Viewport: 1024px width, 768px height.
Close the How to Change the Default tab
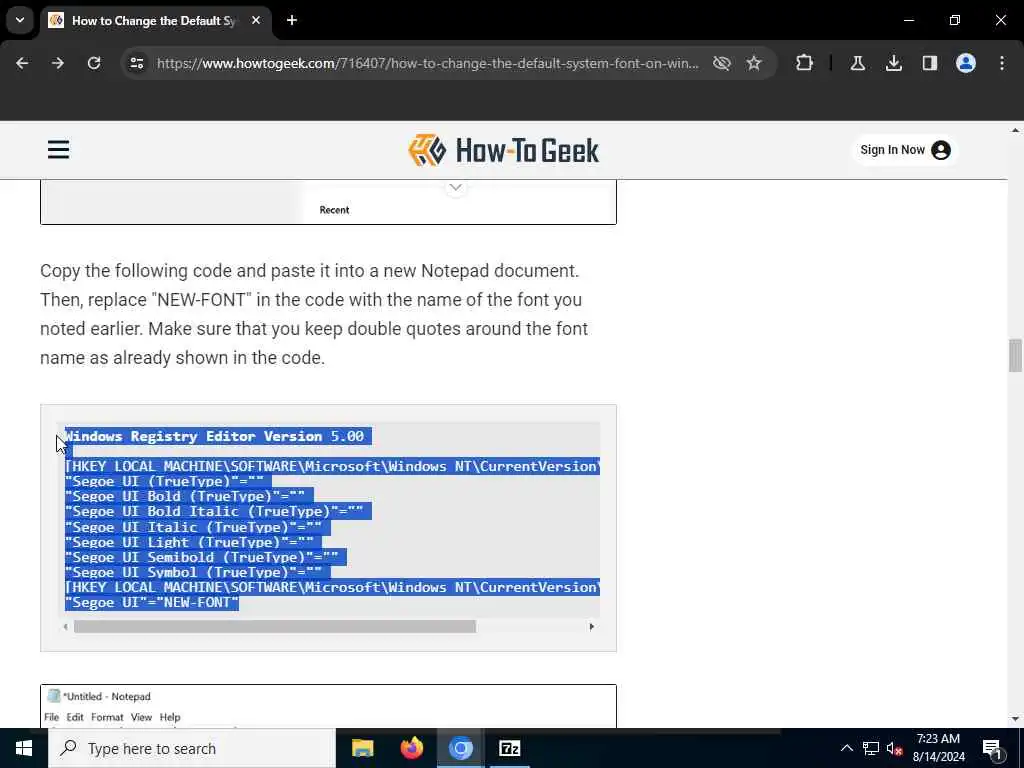256,20
